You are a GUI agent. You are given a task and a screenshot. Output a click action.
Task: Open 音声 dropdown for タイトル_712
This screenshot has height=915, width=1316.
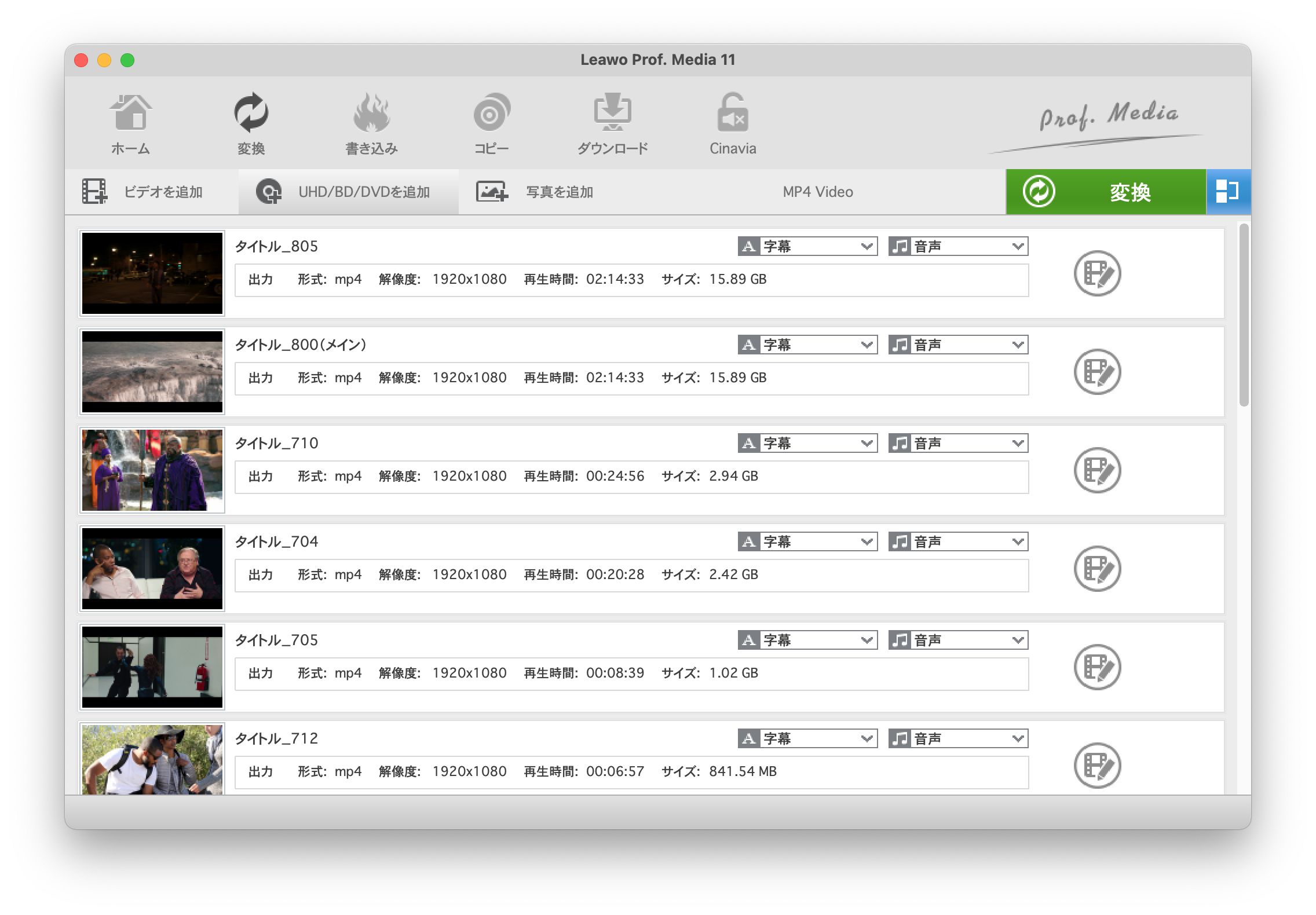pyautogui.click(x=958, y=738)
